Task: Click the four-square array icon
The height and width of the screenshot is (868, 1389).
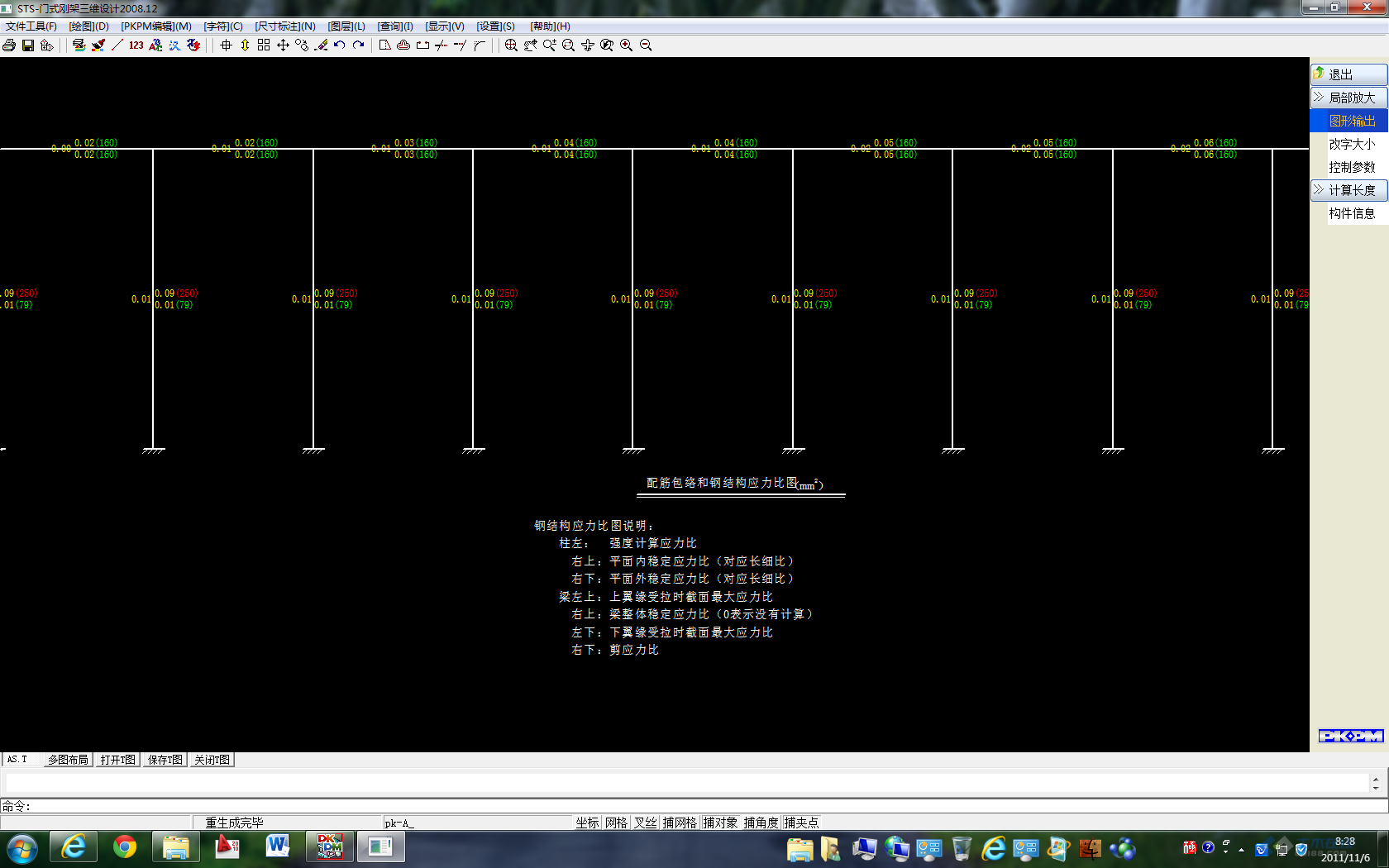Action: (264, 45)
